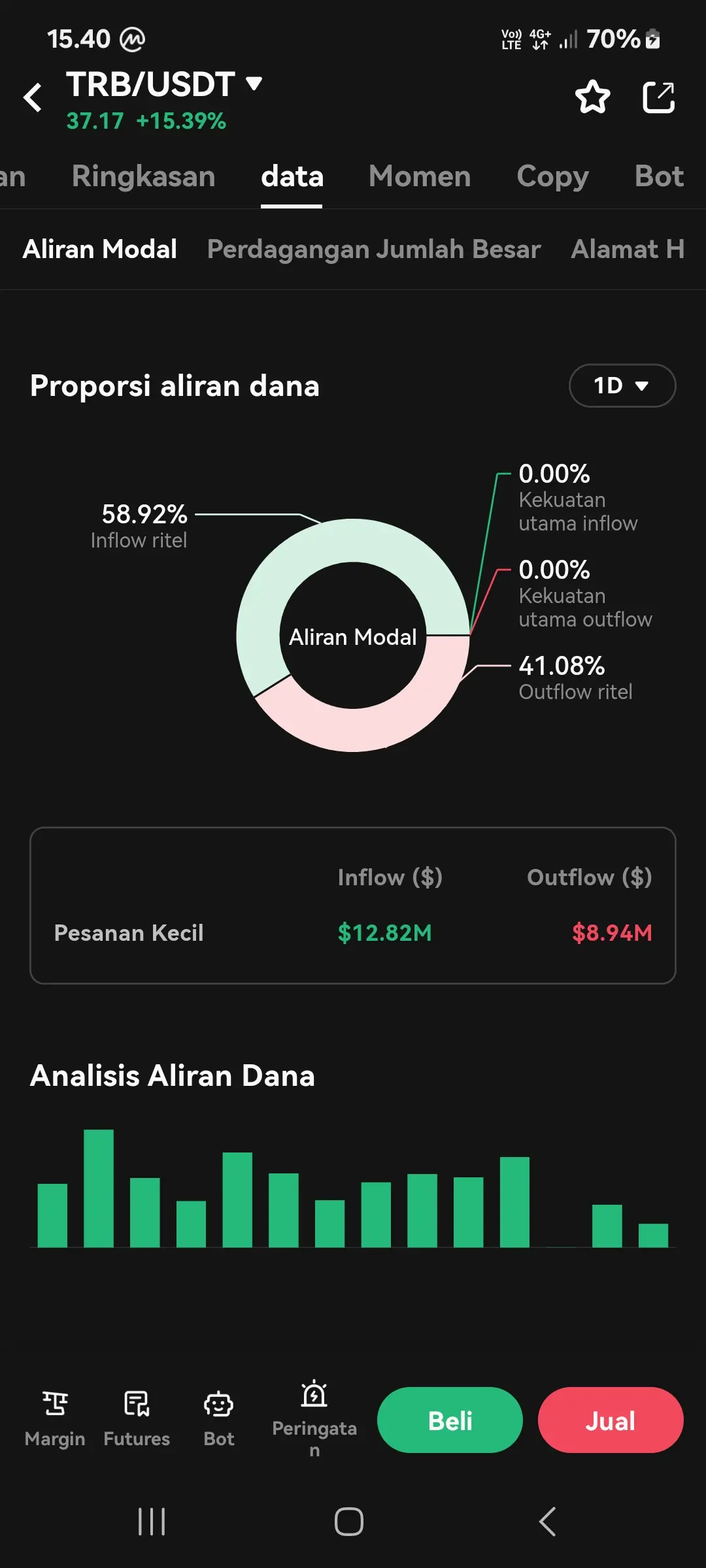The image size is (706, 1568).
Task: Add TRB/USDT to favorites with star icon
Action: [x=592, y=97]
